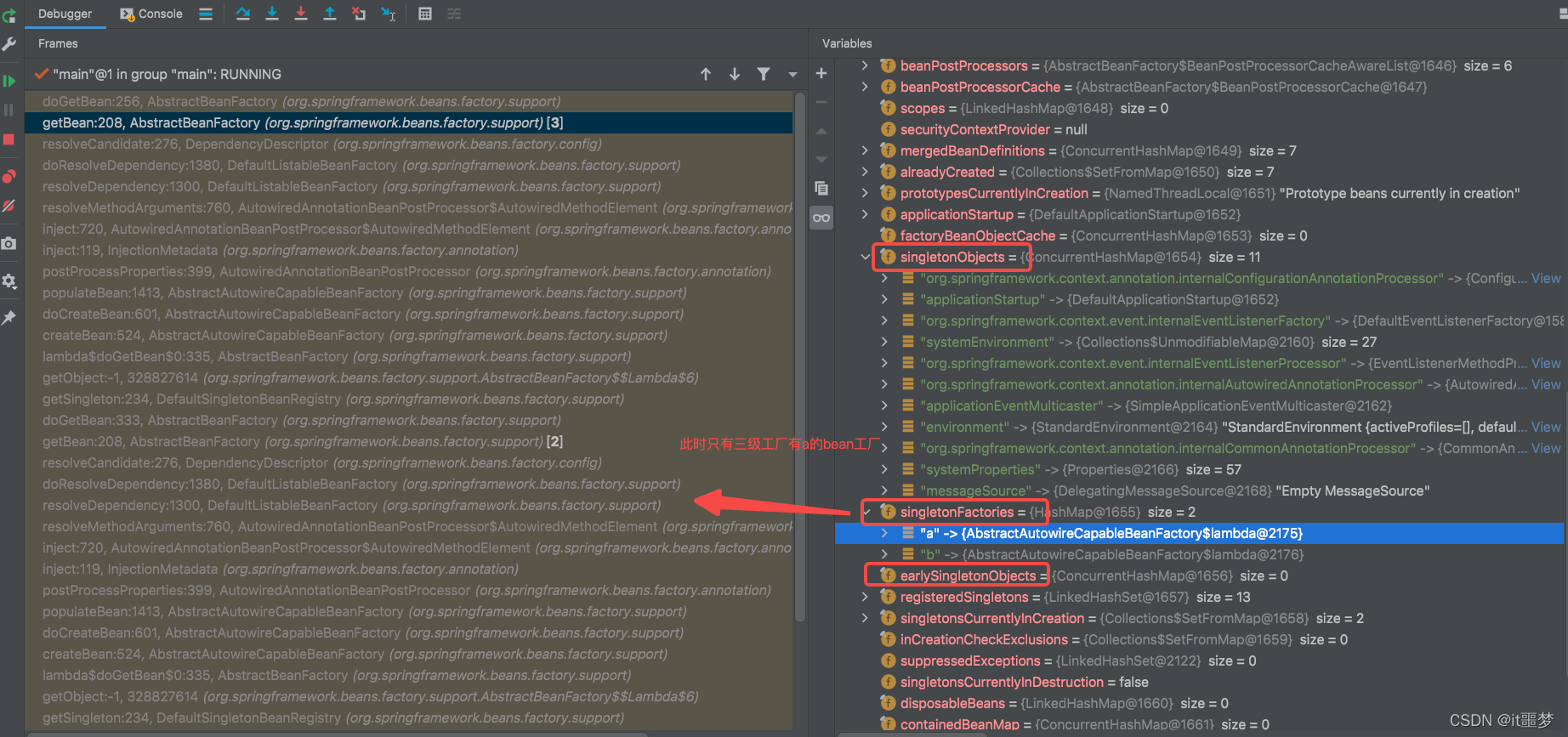Open the thread selector dropdown arrow
The image size is (1568, 737).
pyautogui.click(x=793, y=74)
